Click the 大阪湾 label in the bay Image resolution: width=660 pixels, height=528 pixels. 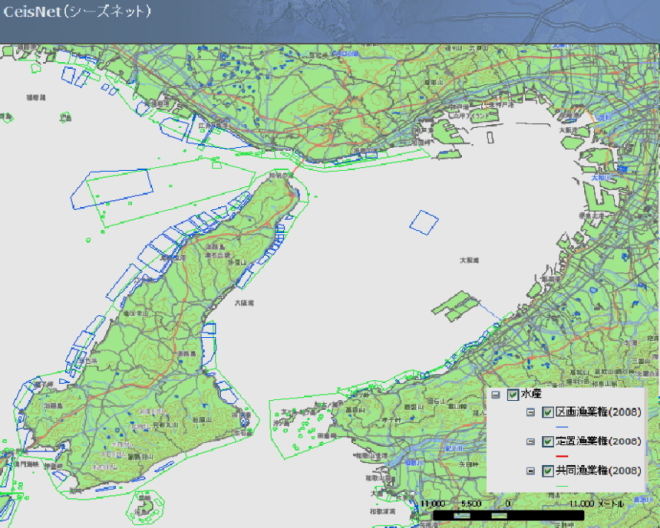click(469, 259)
